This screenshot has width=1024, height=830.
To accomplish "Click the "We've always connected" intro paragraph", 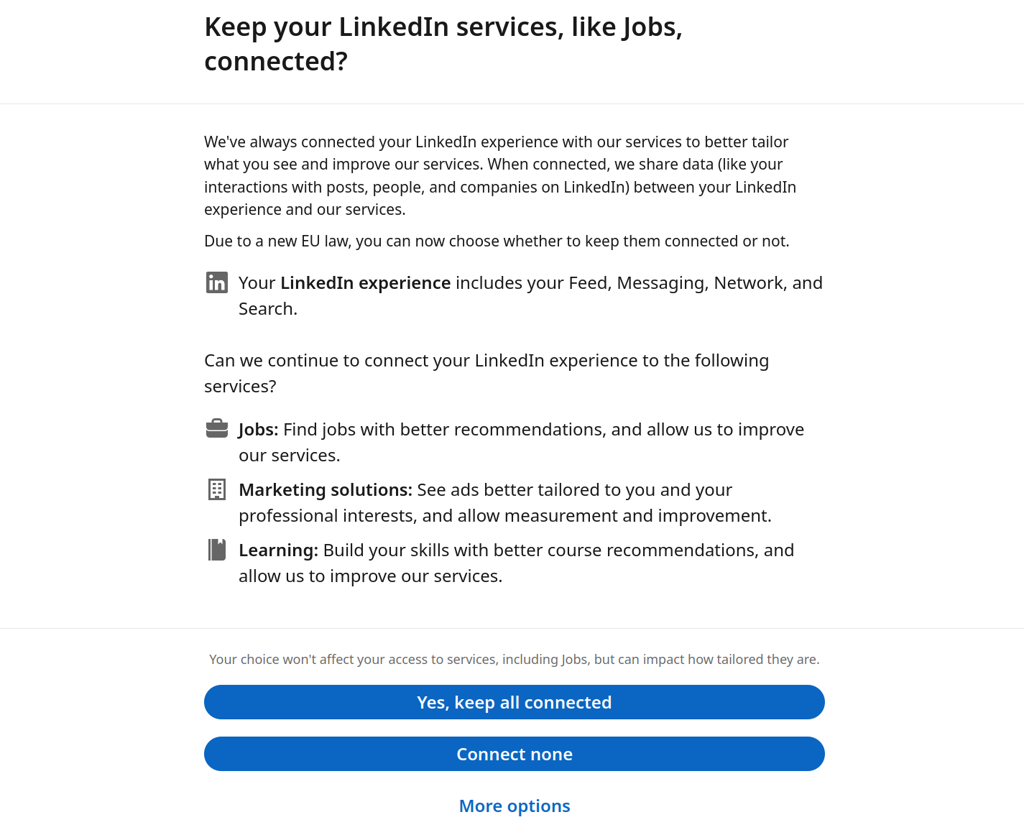I will (x=500, y=175).
